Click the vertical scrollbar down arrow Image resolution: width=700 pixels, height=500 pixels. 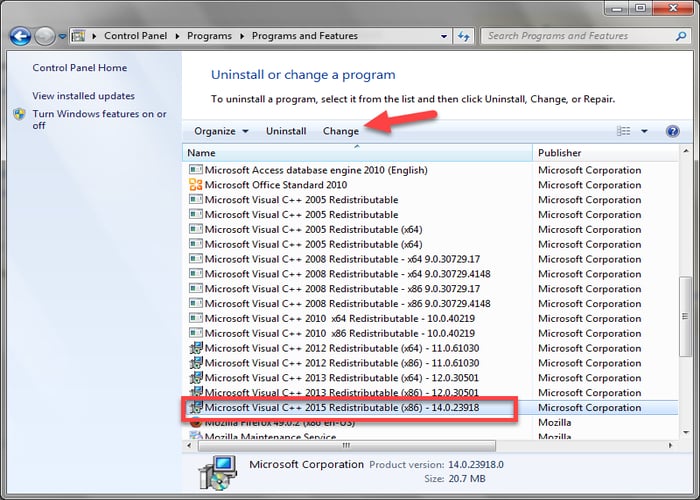pos(686,432)
